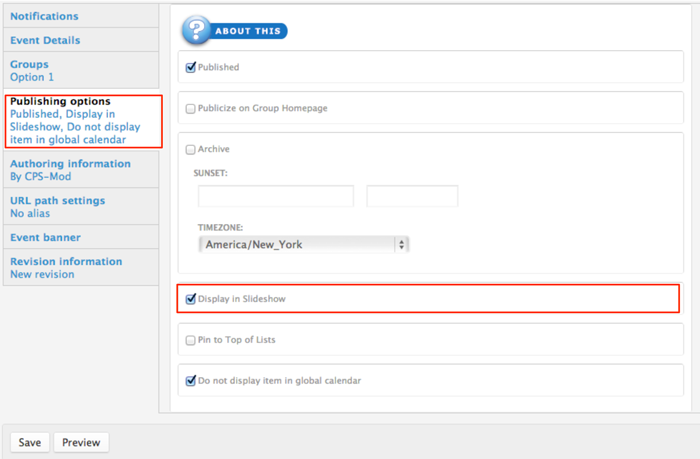Click the first Sunset date field

coord(276,196)
